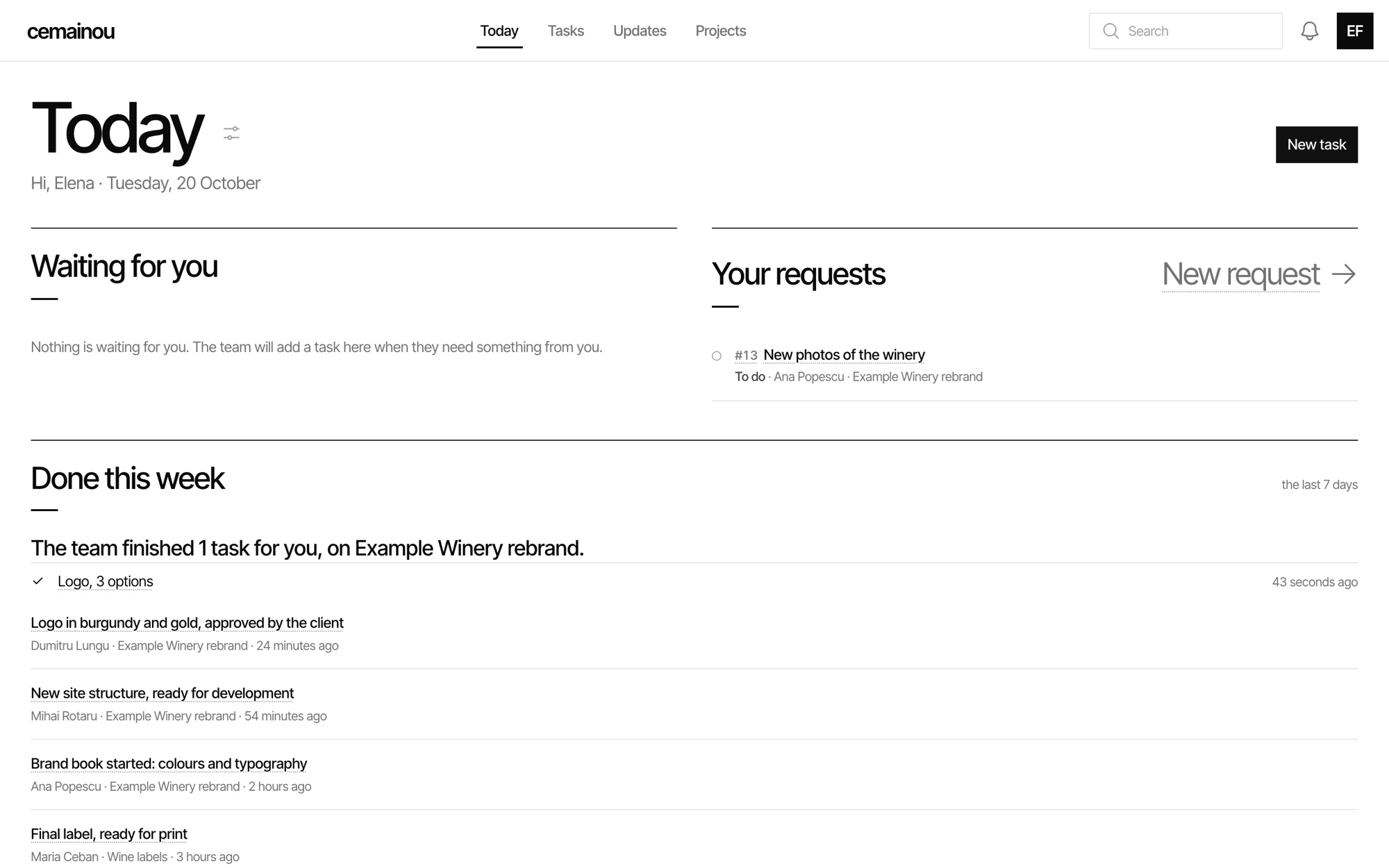This screenshot has width=1389, height=868.
Task: Focus the Search input field
Action: tap(1186, 31)
